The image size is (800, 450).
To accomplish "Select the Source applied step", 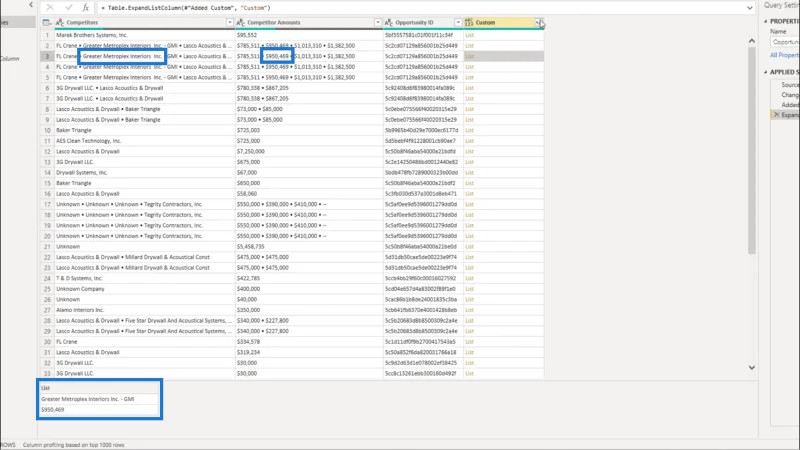I will (790, 85).
